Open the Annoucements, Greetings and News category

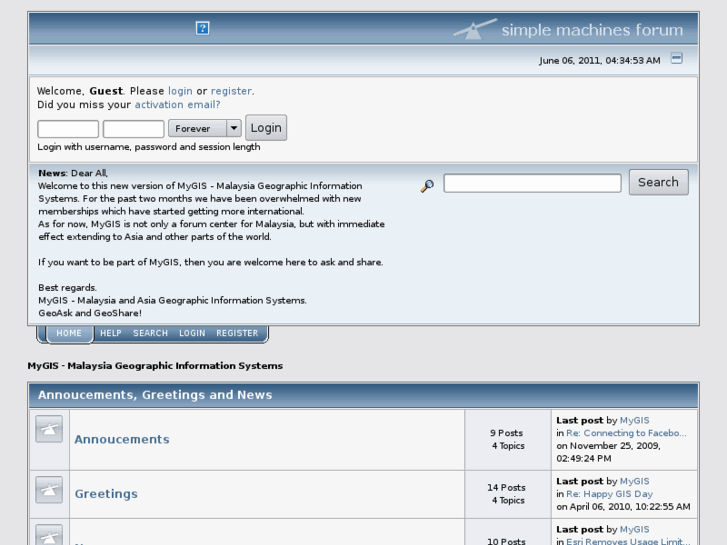click(155, 395)
